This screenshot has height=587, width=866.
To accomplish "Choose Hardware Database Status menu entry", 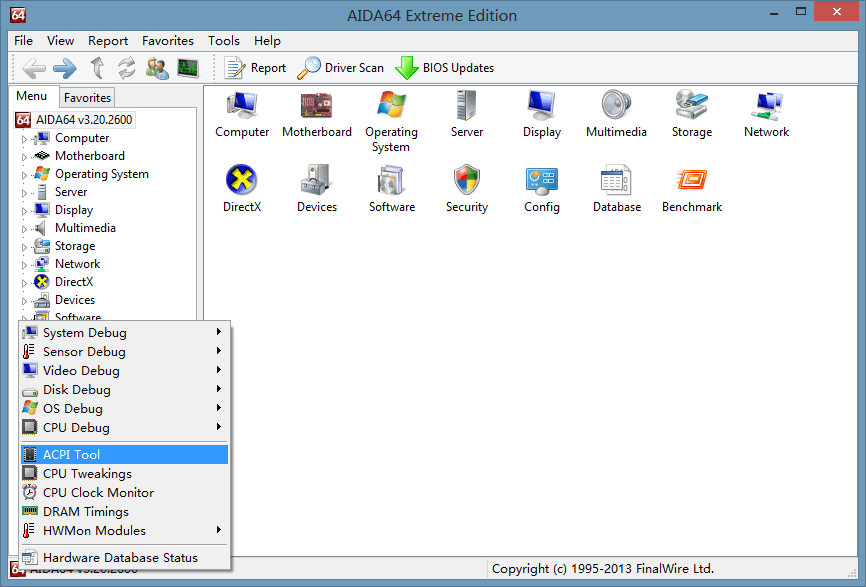I will (x=124, y=558).
